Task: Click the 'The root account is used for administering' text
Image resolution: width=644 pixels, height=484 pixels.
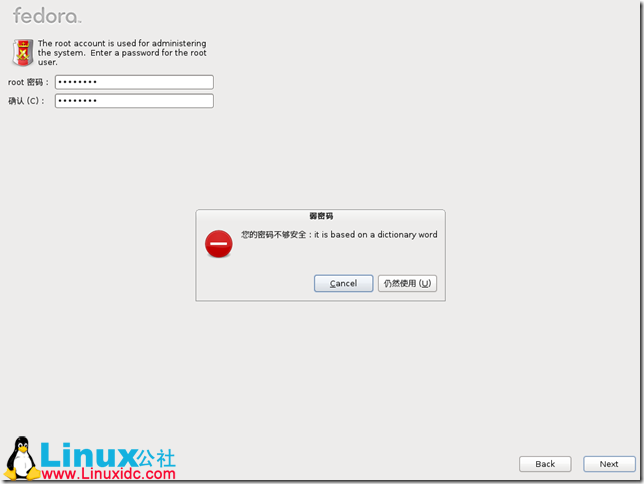Action: tap(122, 43)
